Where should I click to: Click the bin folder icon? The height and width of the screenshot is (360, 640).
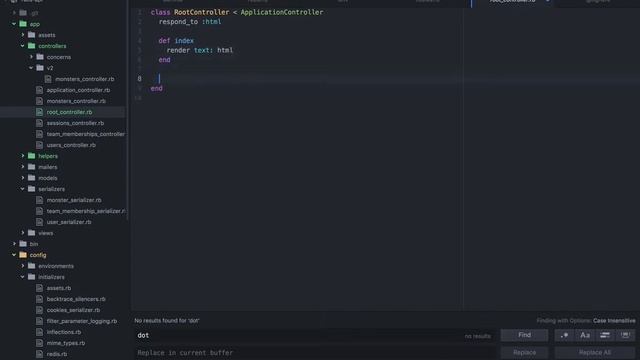pos(23,244)
